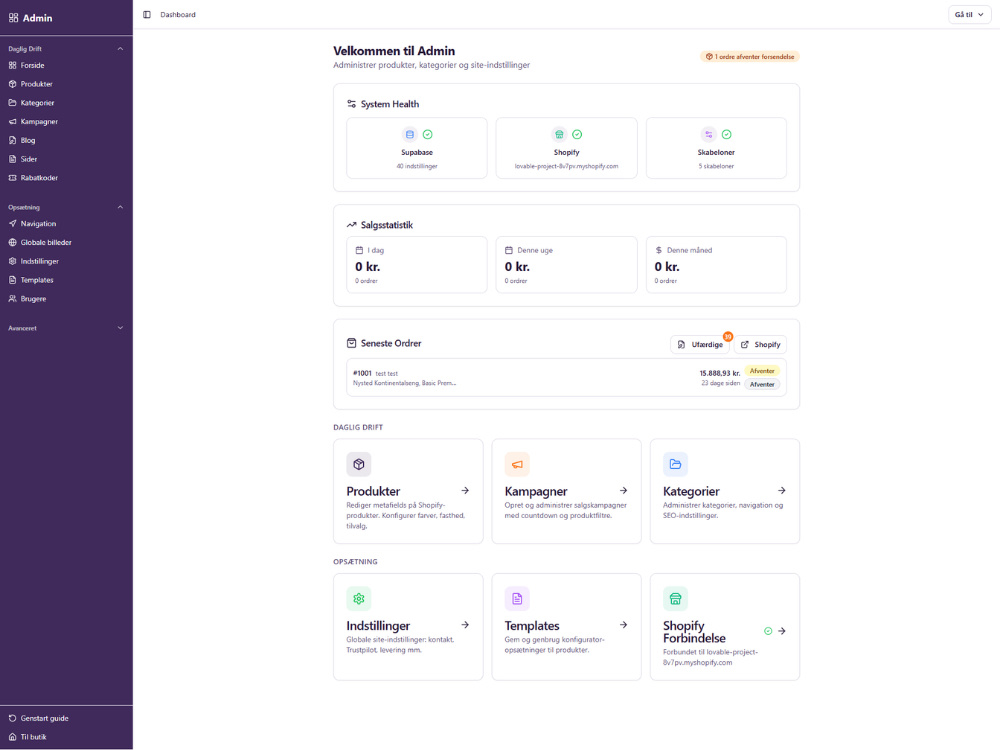This screenshot has height=750, width=1000.
Task: Click the Ufærdige button
Action: (x=700, y=344)
